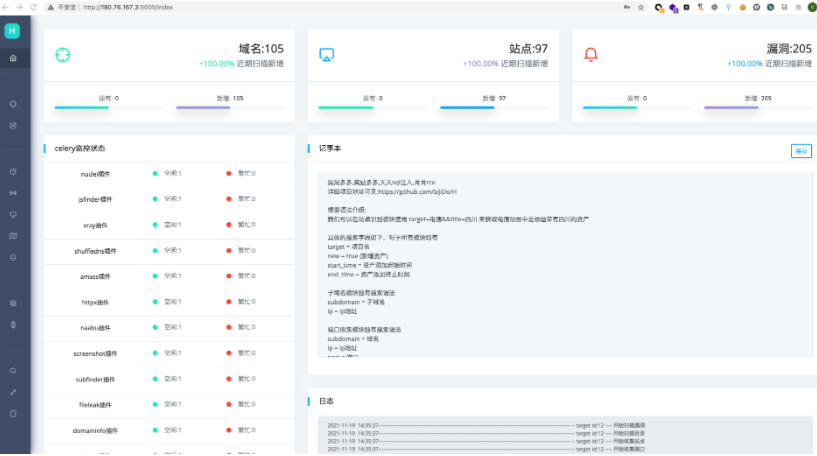Open the puzzle-piece extensions menu

(798, 7)
